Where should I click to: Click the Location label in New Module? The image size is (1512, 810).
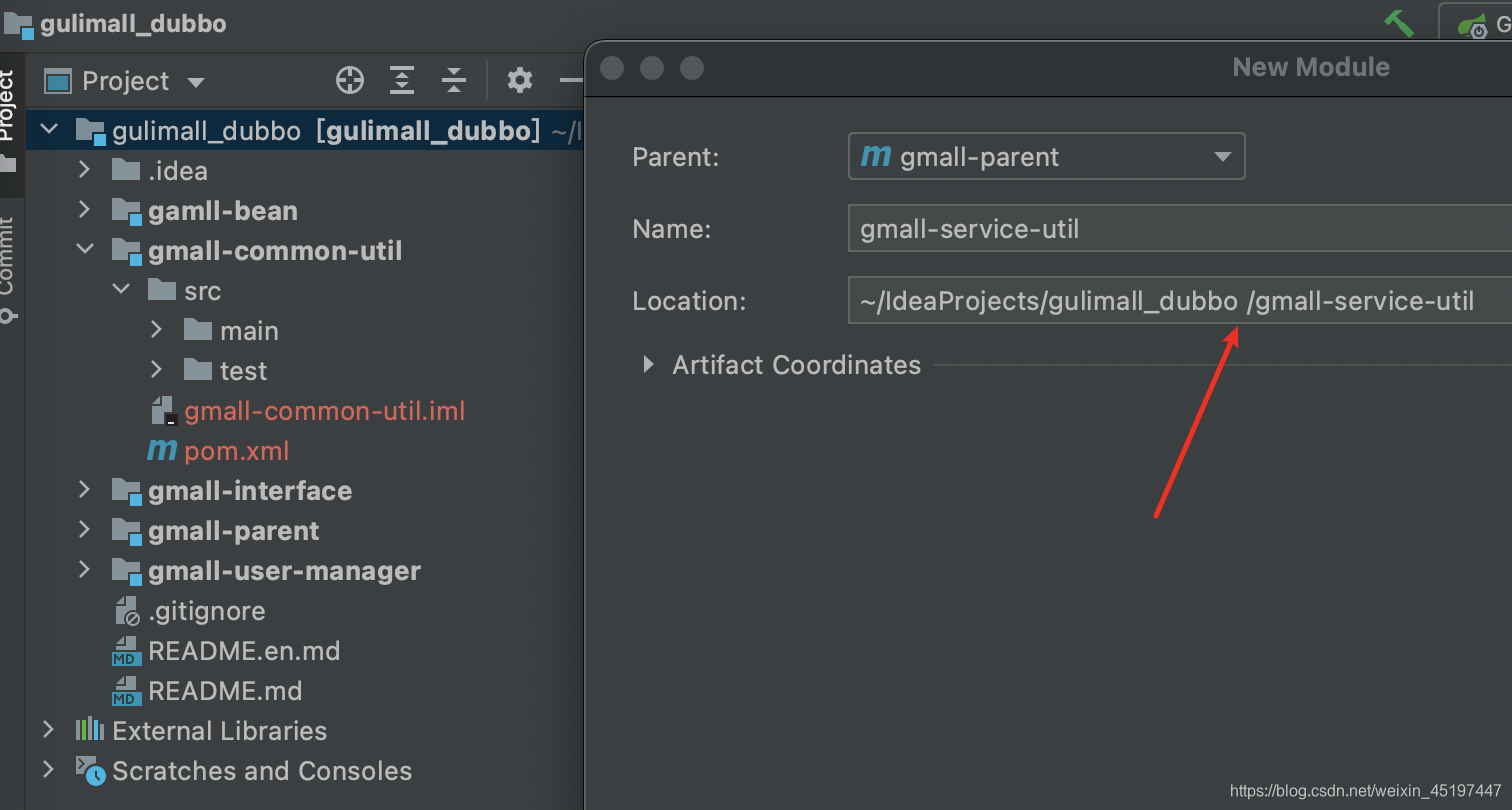point(689,300)
